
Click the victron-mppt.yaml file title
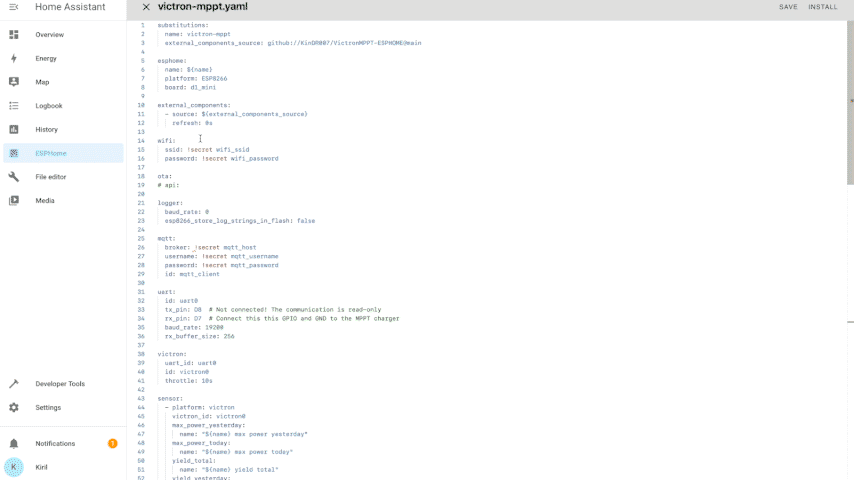click(x=203, y=7)
